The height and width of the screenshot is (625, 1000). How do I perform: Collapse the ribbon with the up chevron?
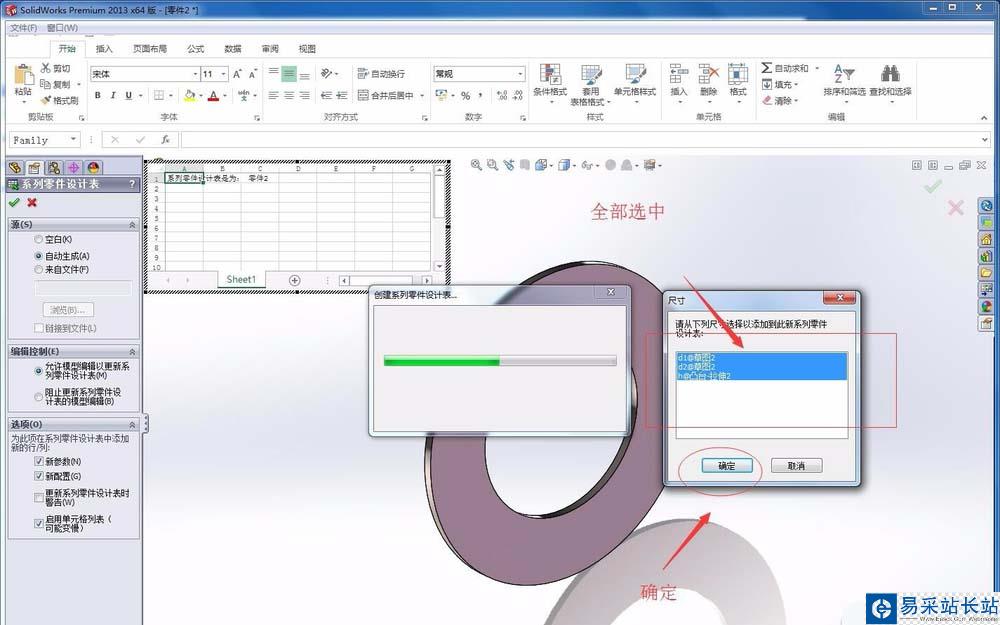[x=985, y=118]
